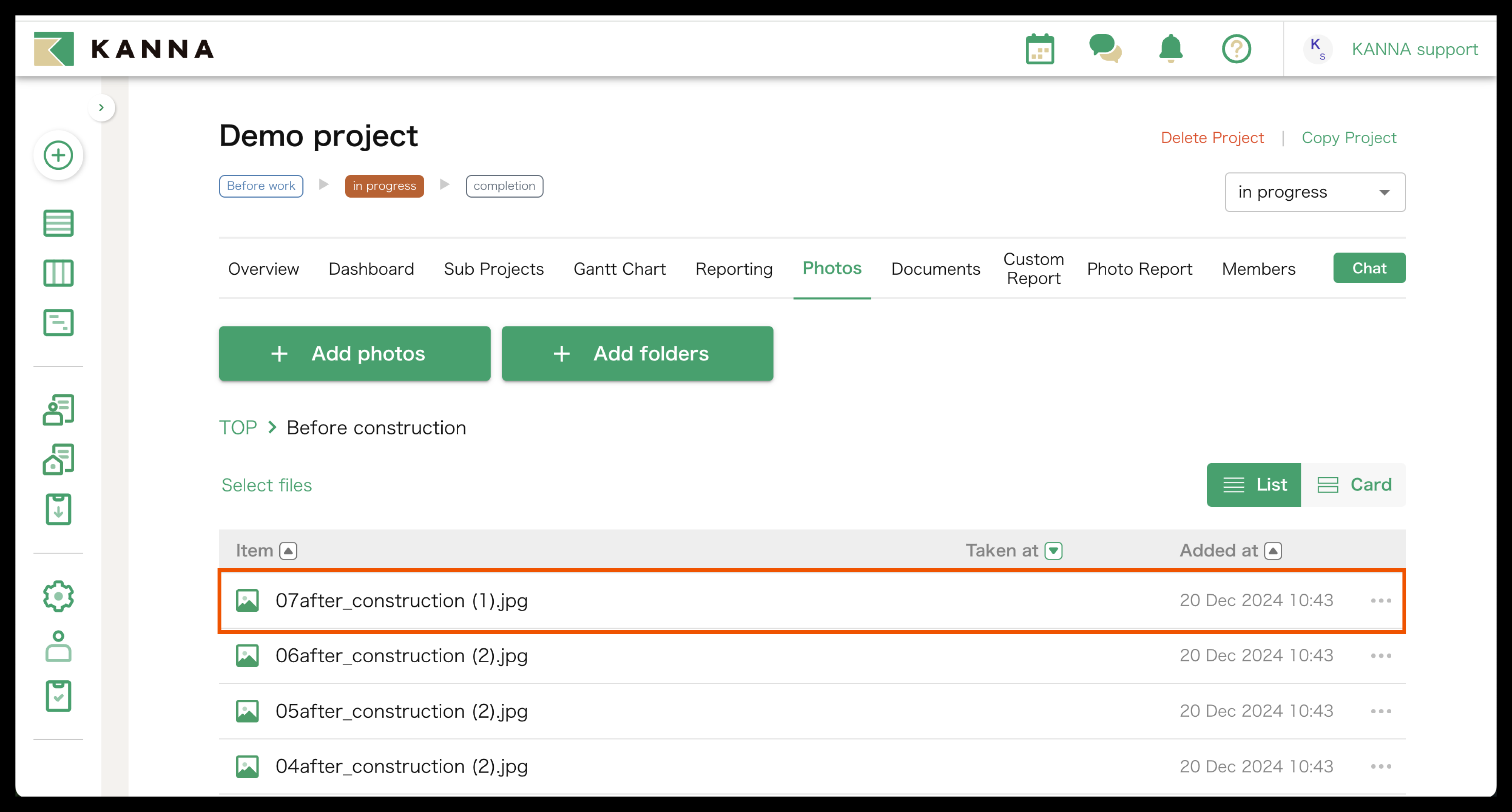Click the clipboard checkmark sidebar icon
Screen dimensions: 1512x812
click(x=58, y=696)
